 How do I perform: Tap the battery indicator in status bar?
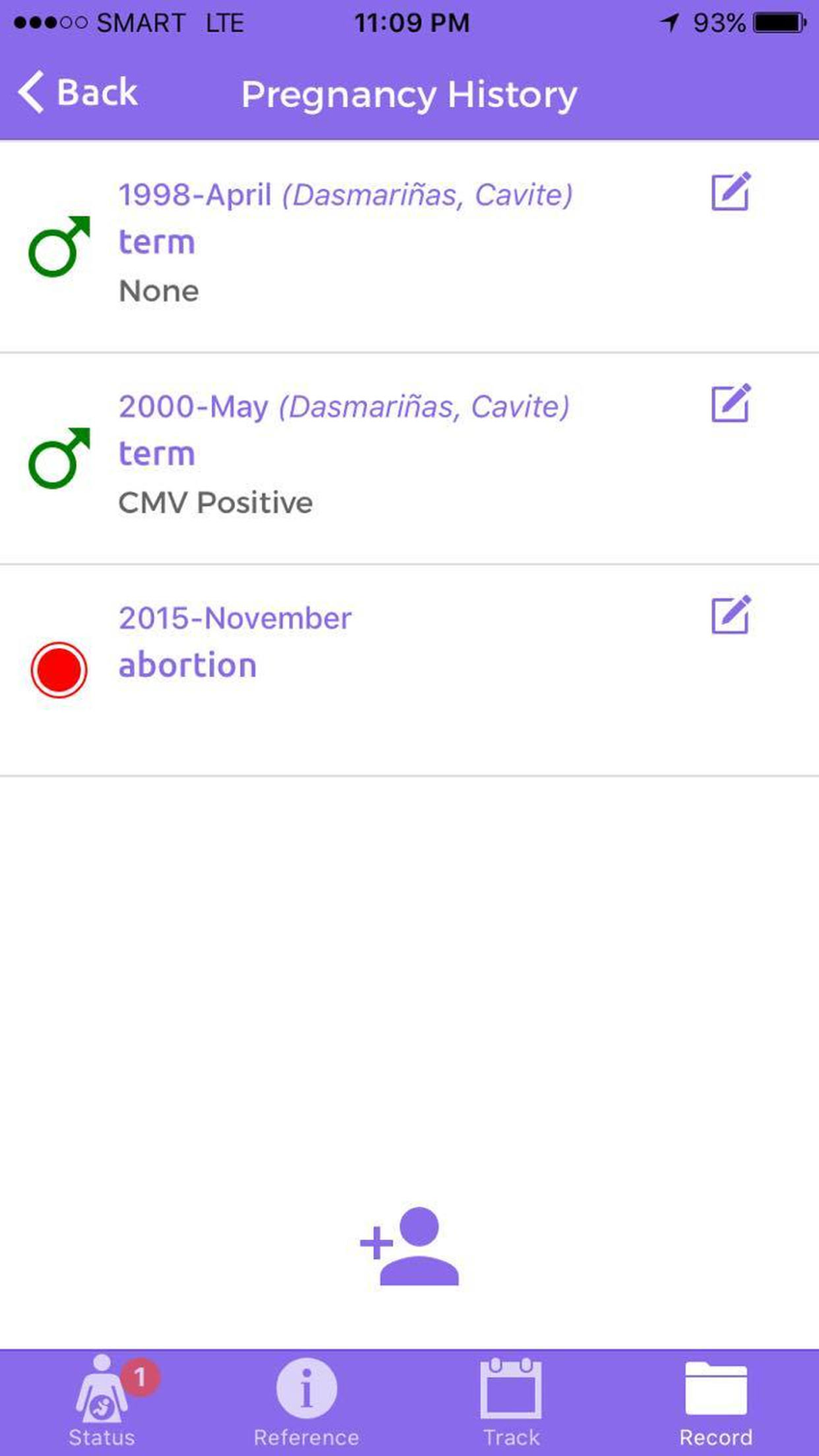click(779, 23)
